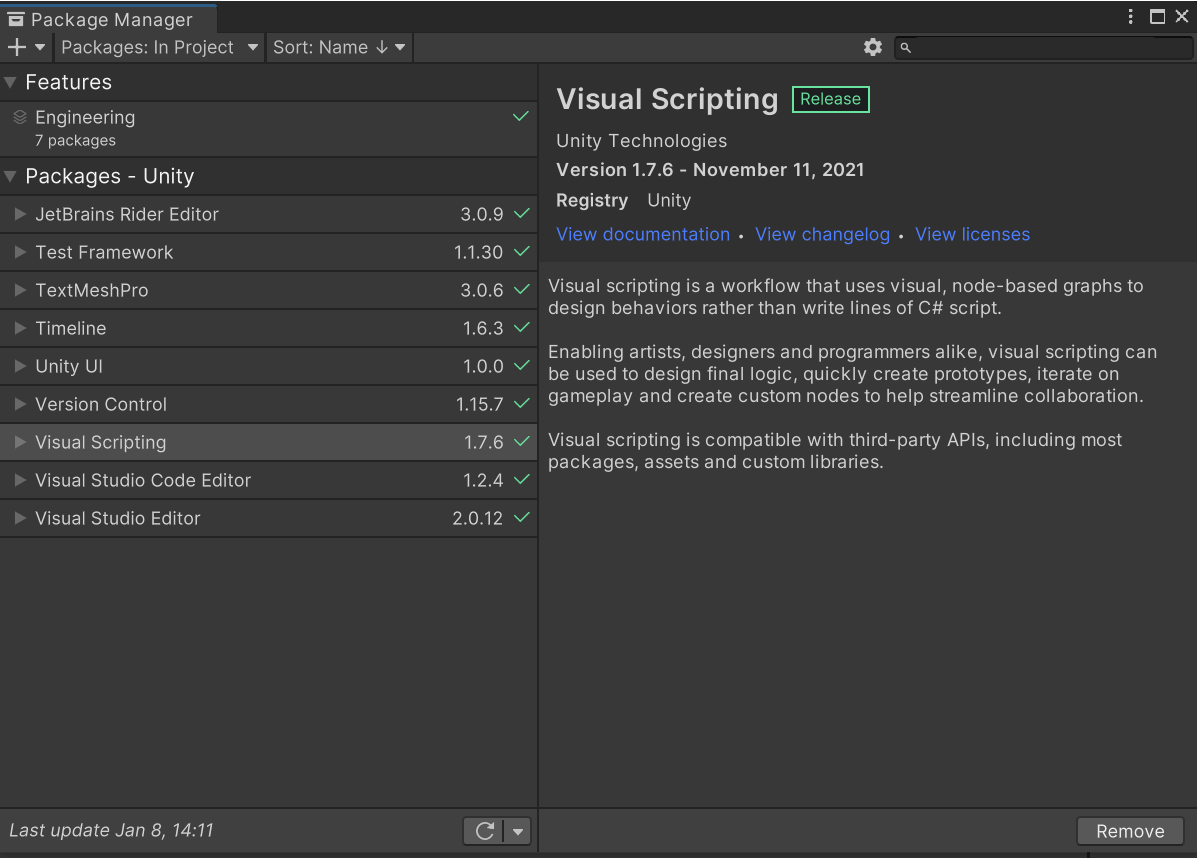Click the search magnifier icon
Image resolution: width=1197 pixels, height=858 pixels.
point(905,47)
